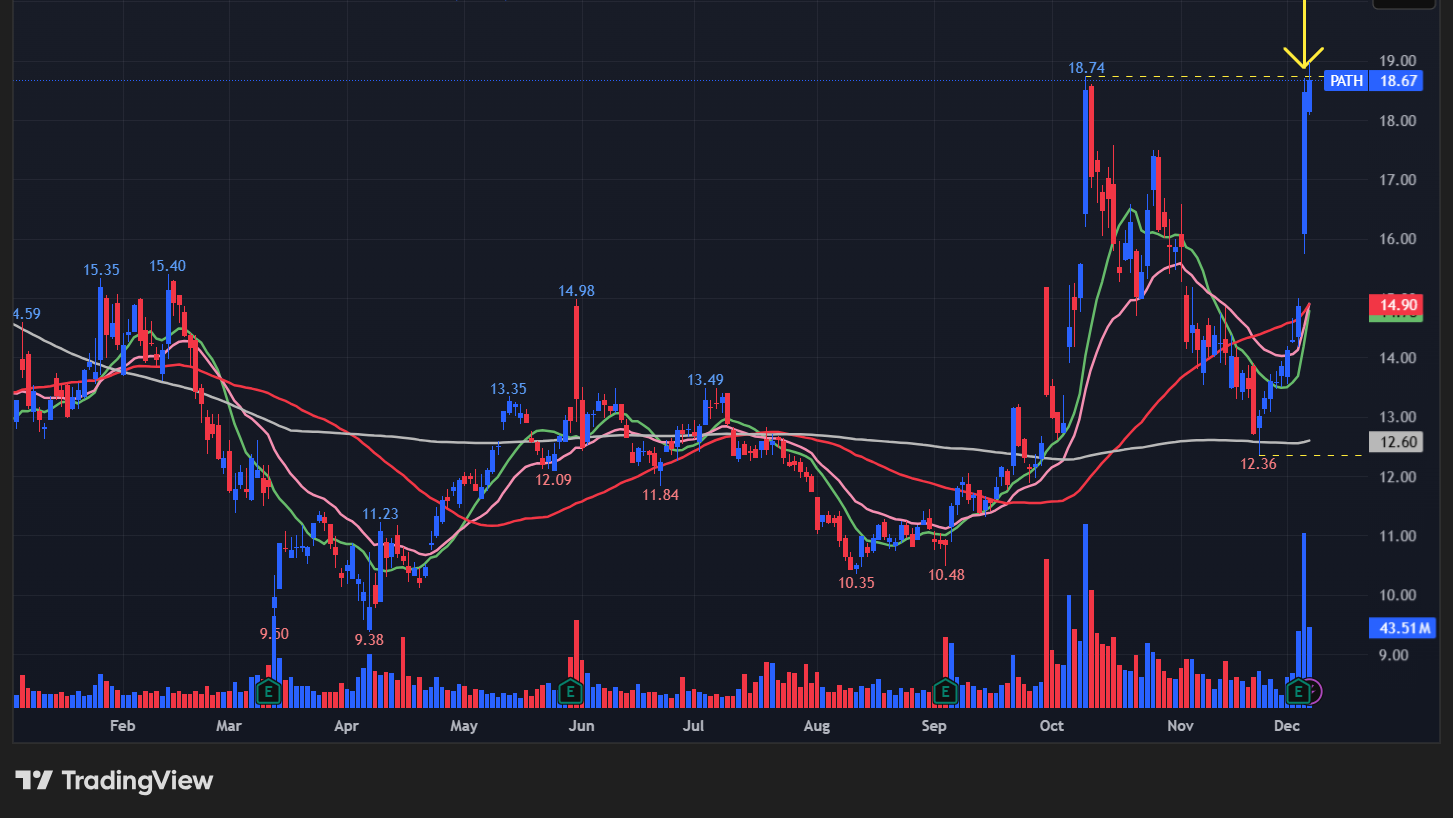Select the September earnings E marker
Screen dimensions: 1453x818
point(945,690)
